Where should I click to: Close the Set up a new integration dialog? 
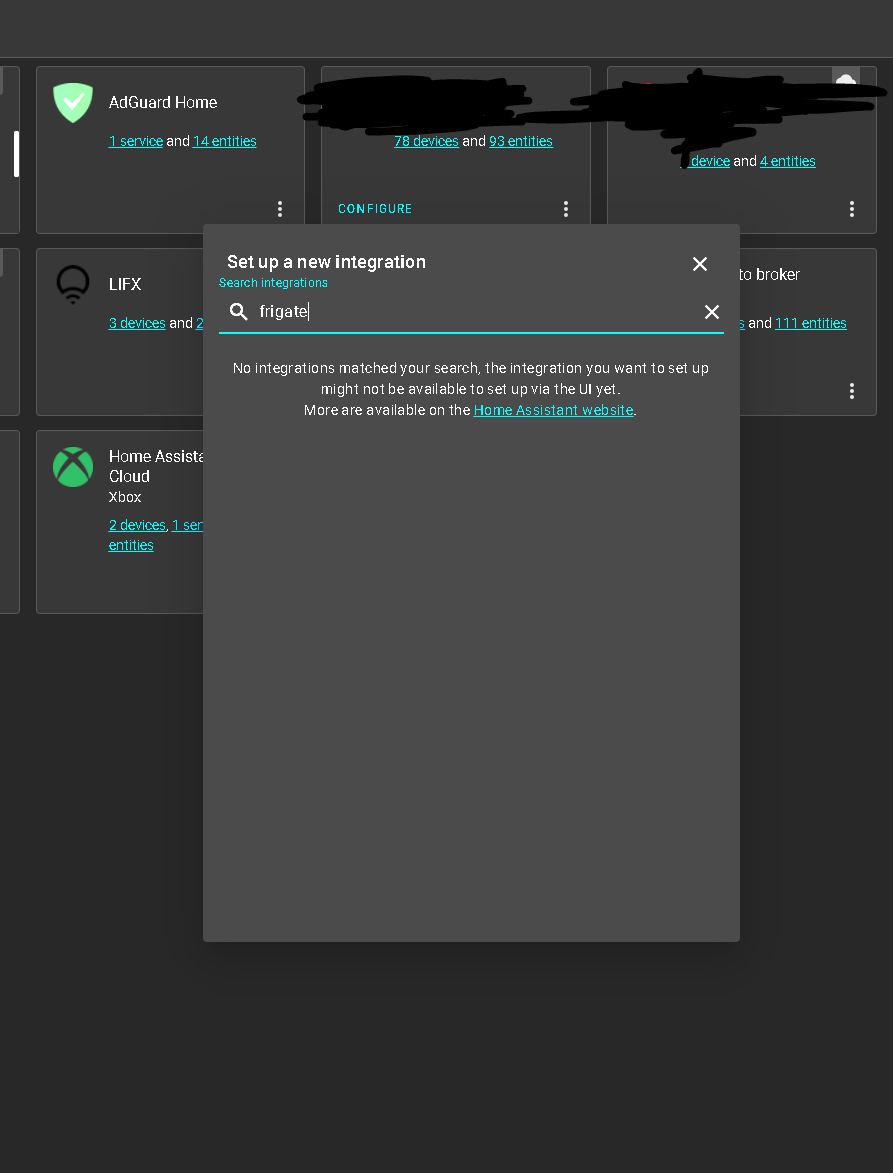[x=699, y=264]
